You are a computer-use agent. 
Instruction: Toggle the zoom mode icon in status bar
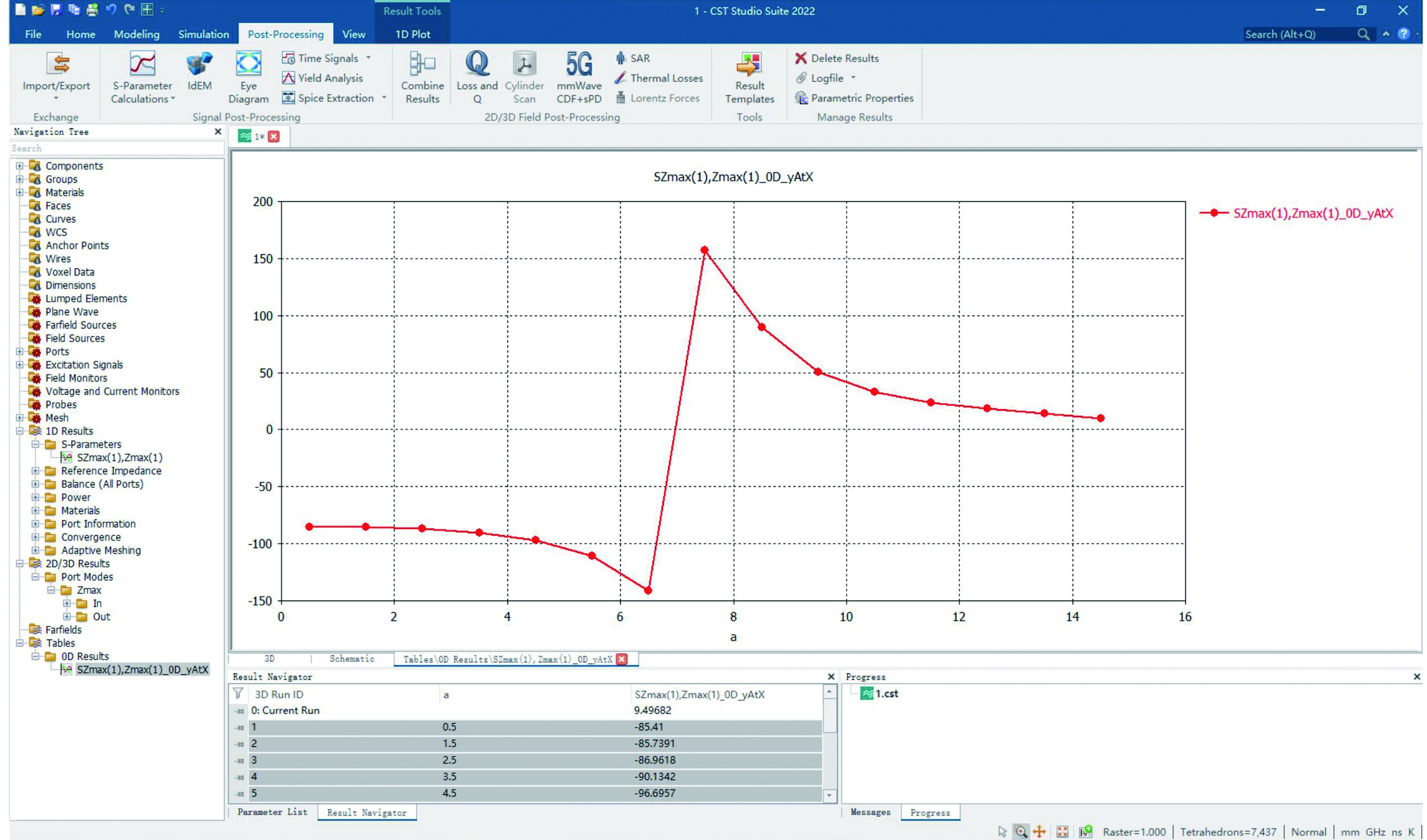[1021, 832]
